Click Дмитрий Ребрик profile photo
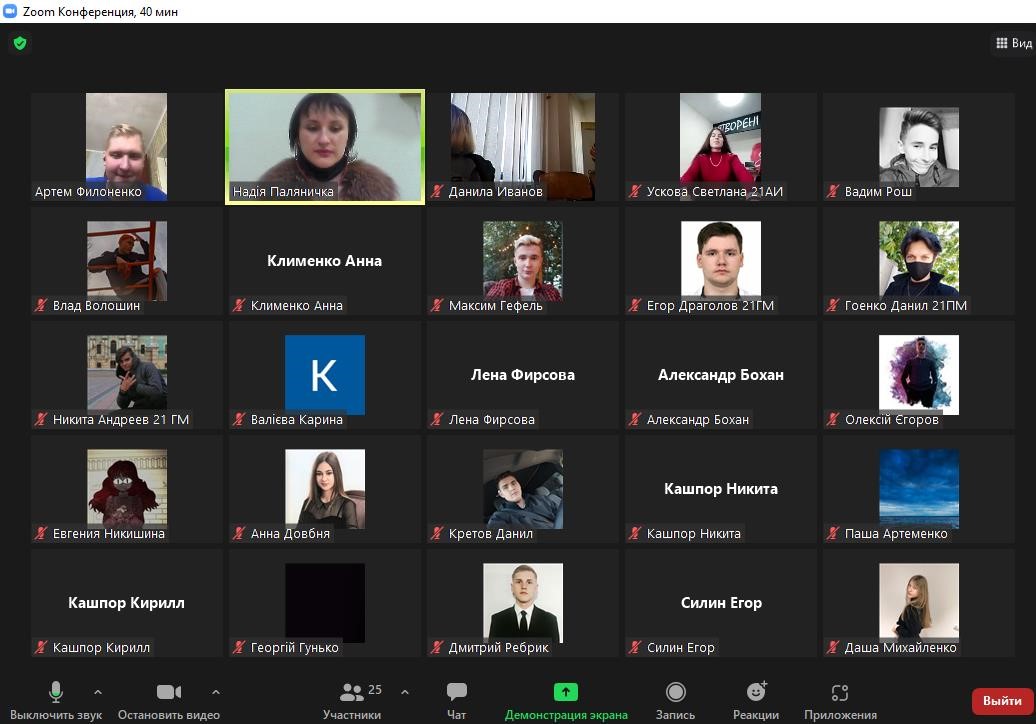 (x=523, y=603)
